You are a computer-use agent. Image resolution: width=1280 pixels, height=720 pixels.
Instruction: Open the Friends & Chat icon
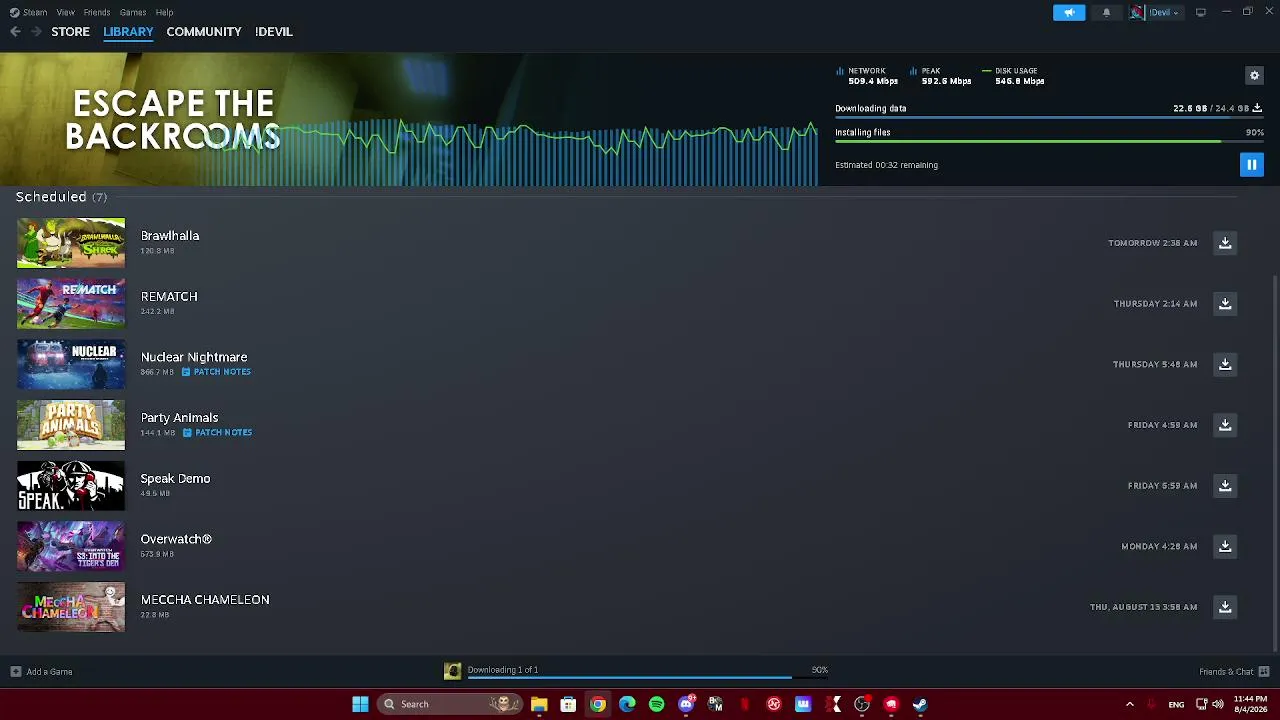1264,671
